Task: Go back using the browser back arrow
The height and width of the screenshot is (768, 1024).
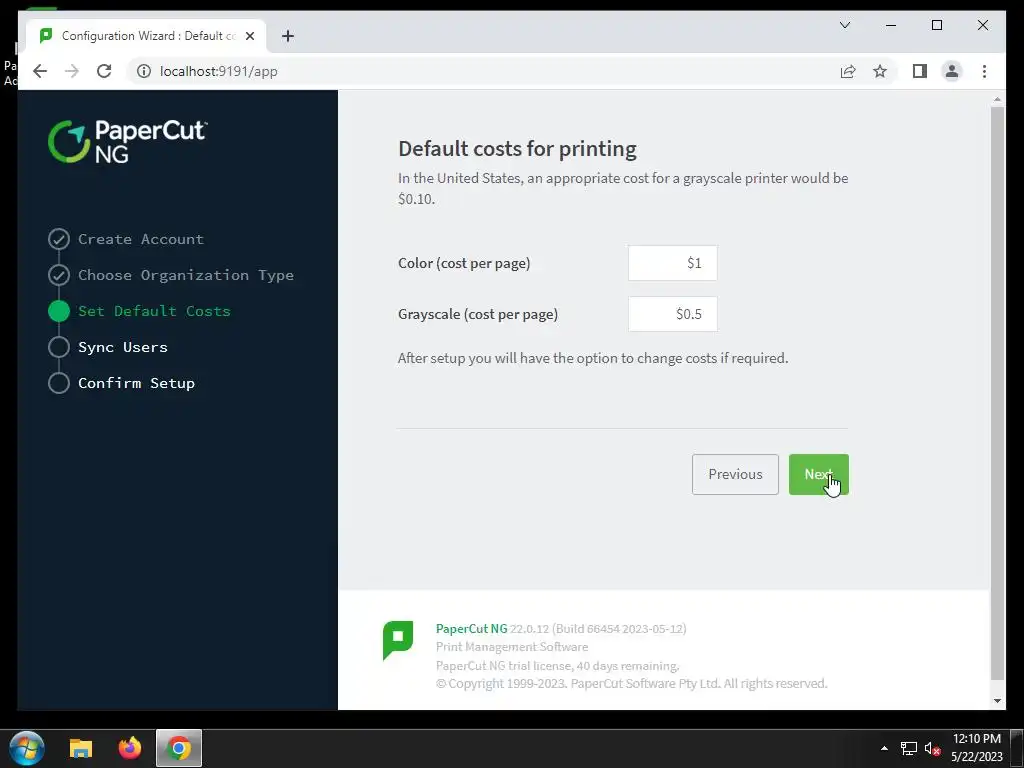Action: [40, 71]
